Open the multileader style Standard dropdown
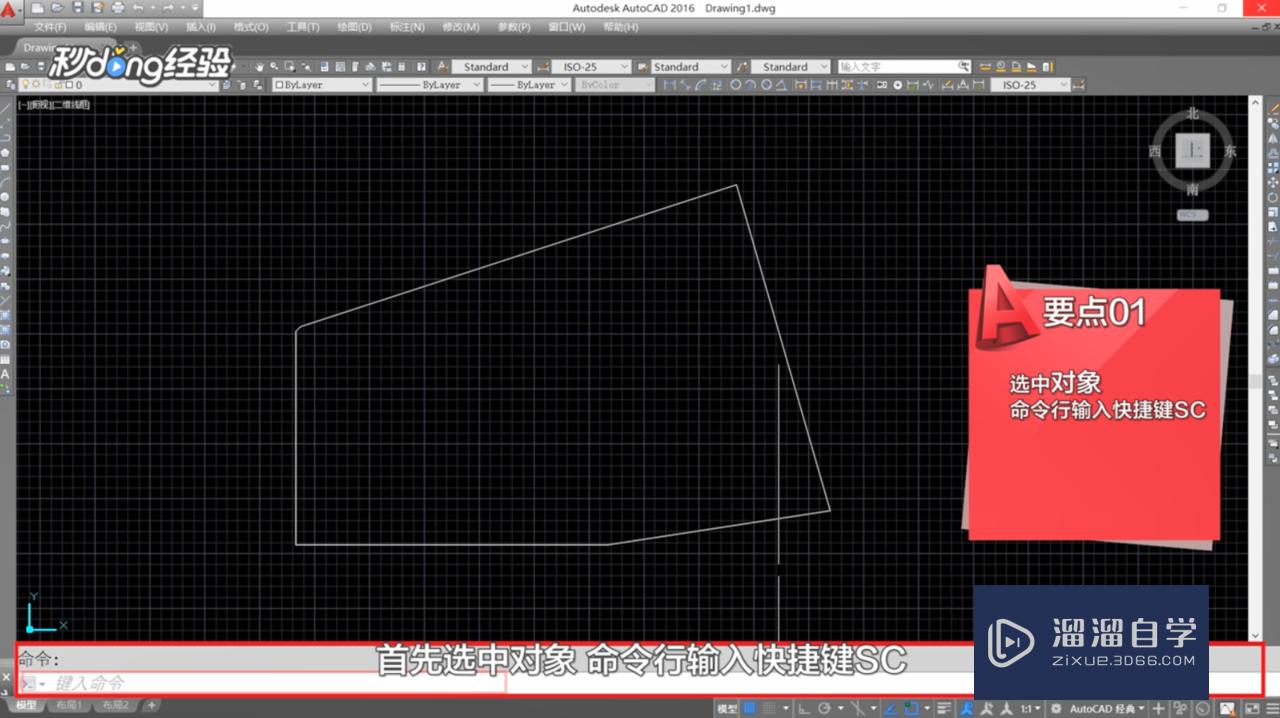 coord(790,67)
